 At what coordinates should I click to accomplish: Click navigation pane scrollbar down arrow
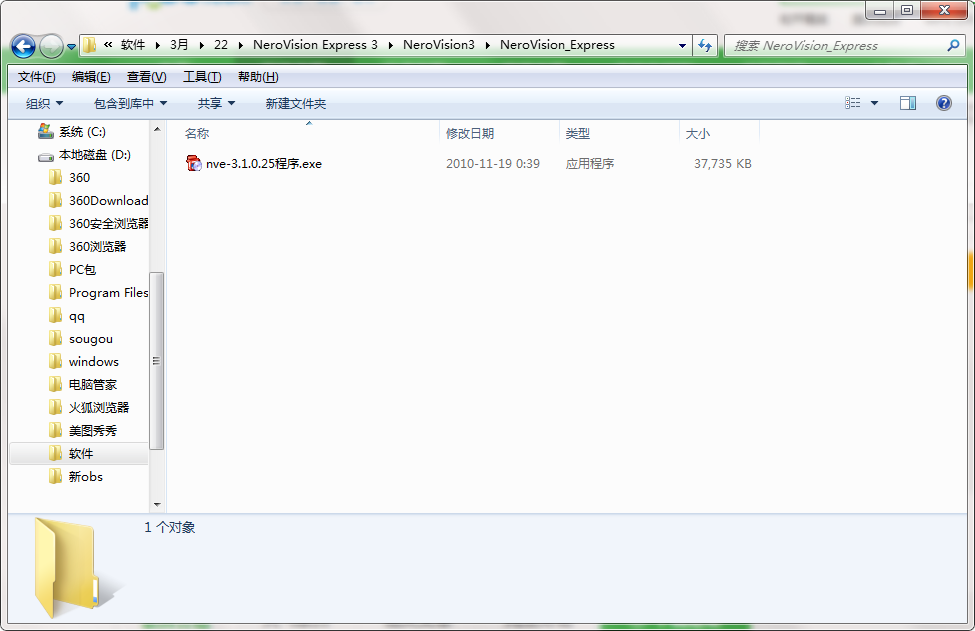(x=157, y=504)
